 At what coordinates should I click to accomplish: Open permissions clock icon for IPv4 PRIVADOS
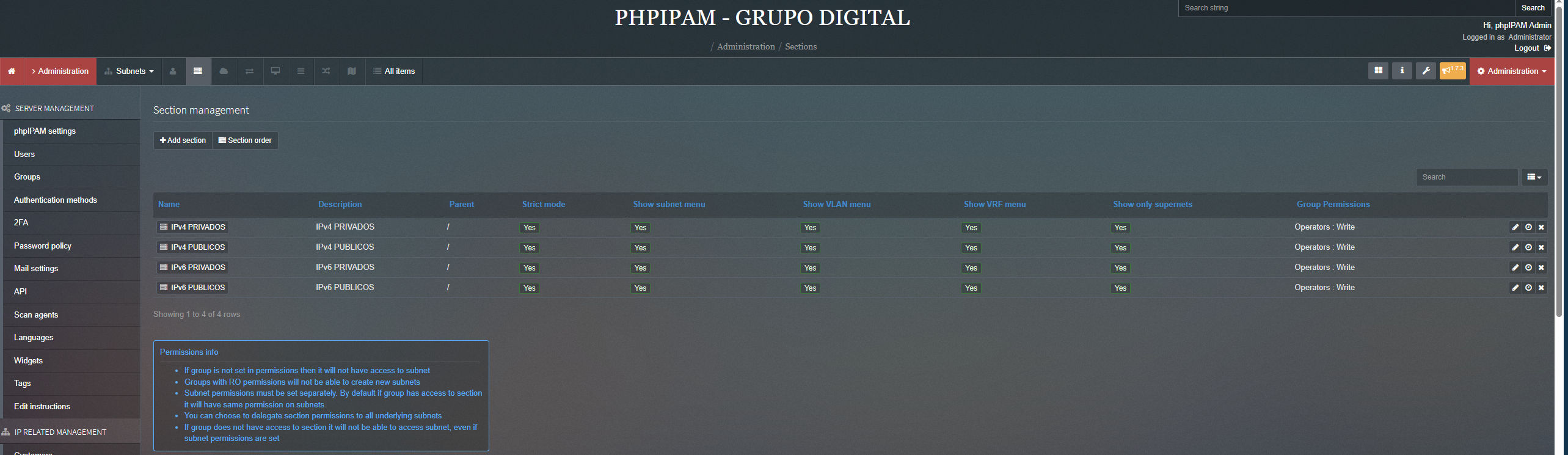pyautogui.click(x=1528, y=227)
